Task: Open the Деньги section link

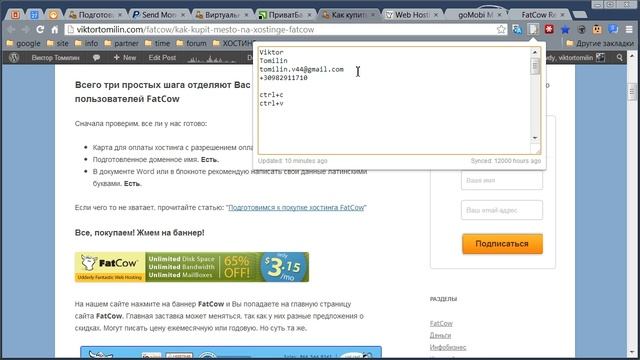Action: (x=440, y=335)
